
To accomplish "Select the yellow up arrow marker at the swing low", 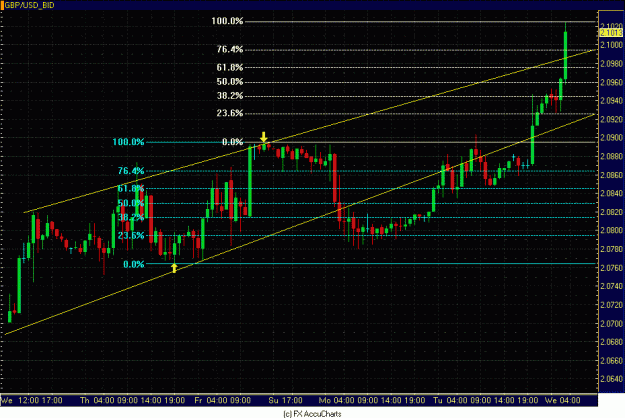I will click(x=174, y=268).
